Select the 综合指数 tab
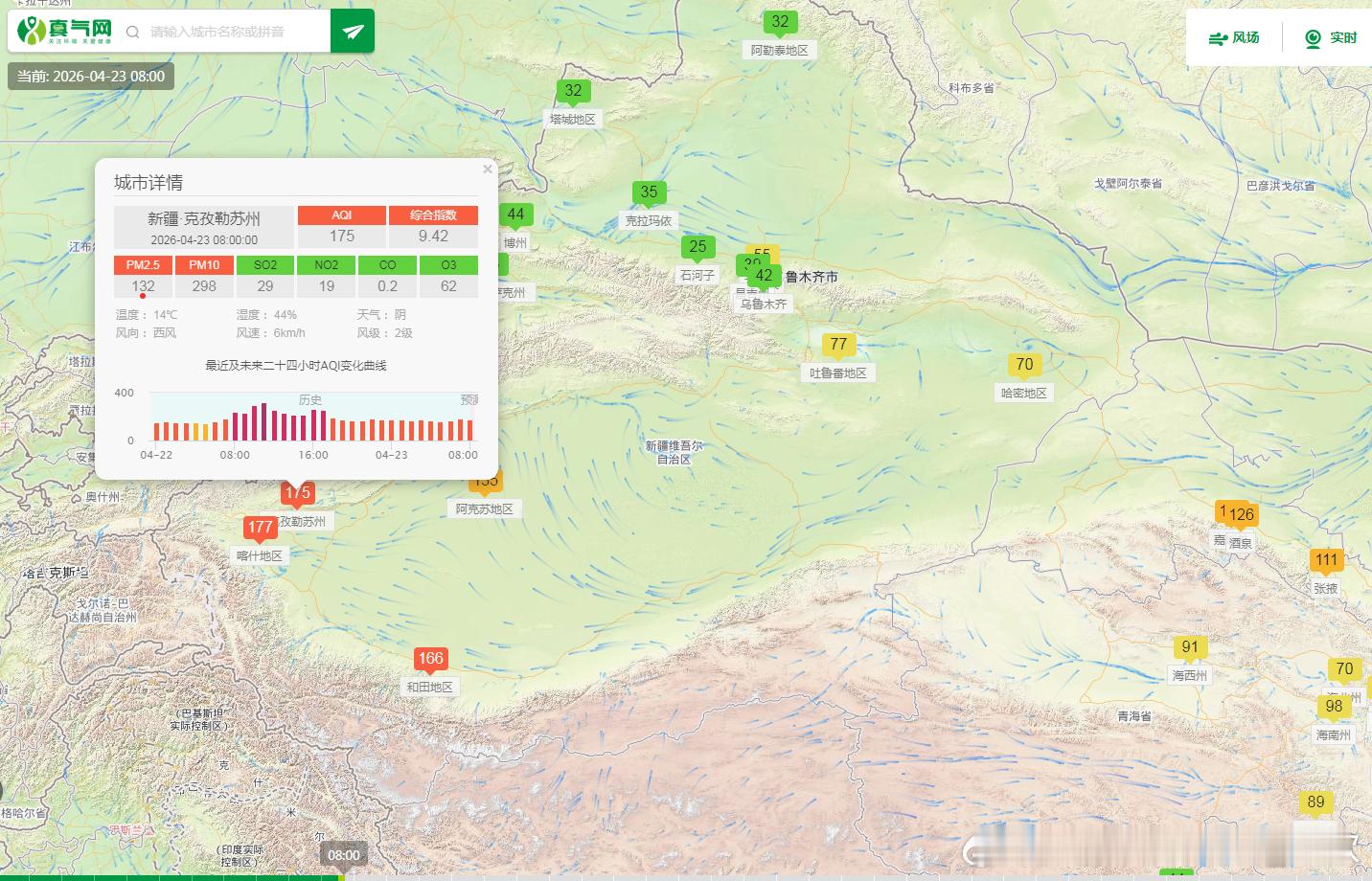The image size is (1372, 881). [x=433, y=215]
